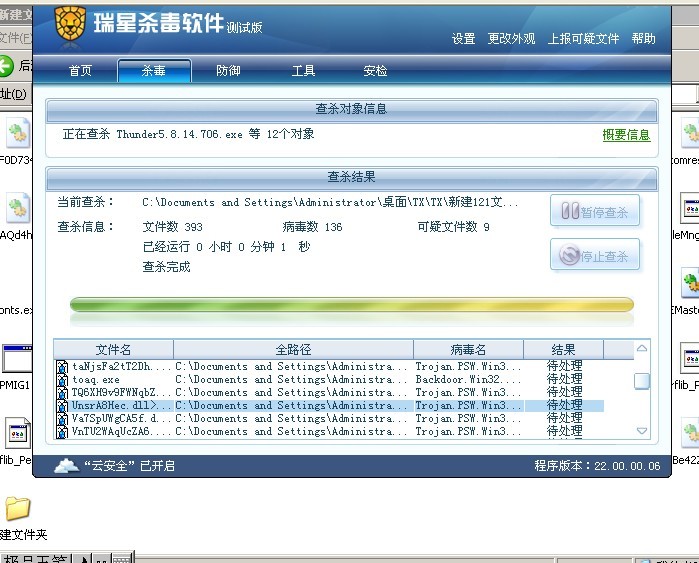The image size is (699, 563).
Task: Click the 查杀结果 section header
Action: (x=352, y=178)
